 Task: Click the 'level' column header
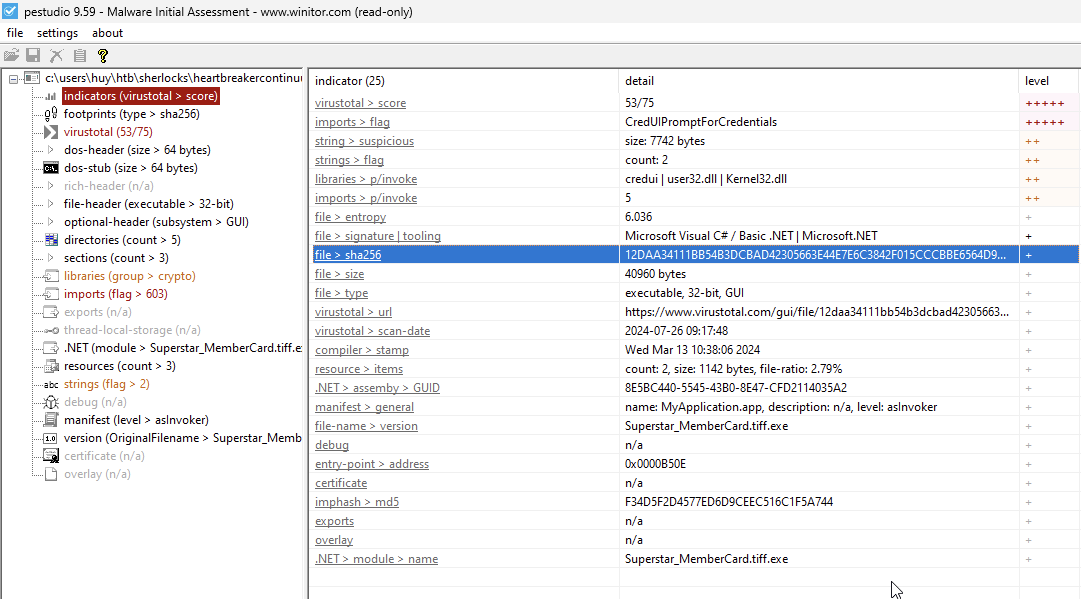[x=1037, y=80]
